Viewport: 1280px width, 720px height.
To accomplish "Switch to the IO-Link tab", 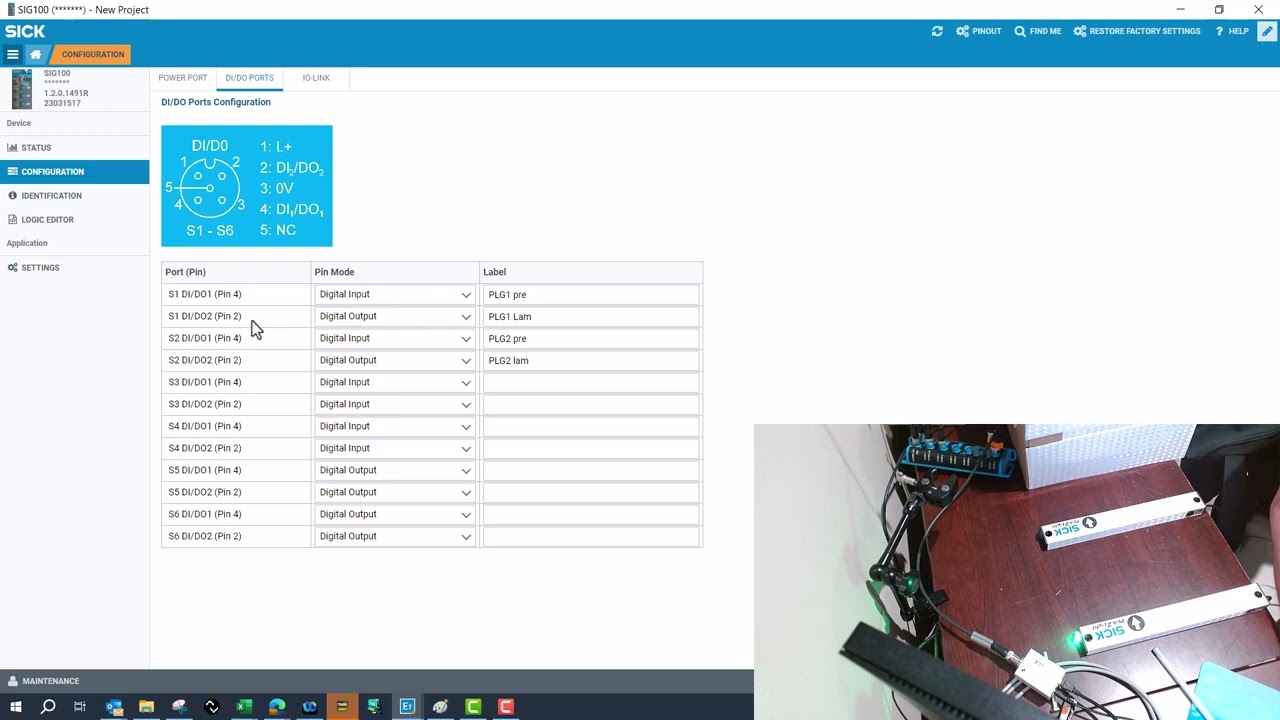I will [316, 78].
